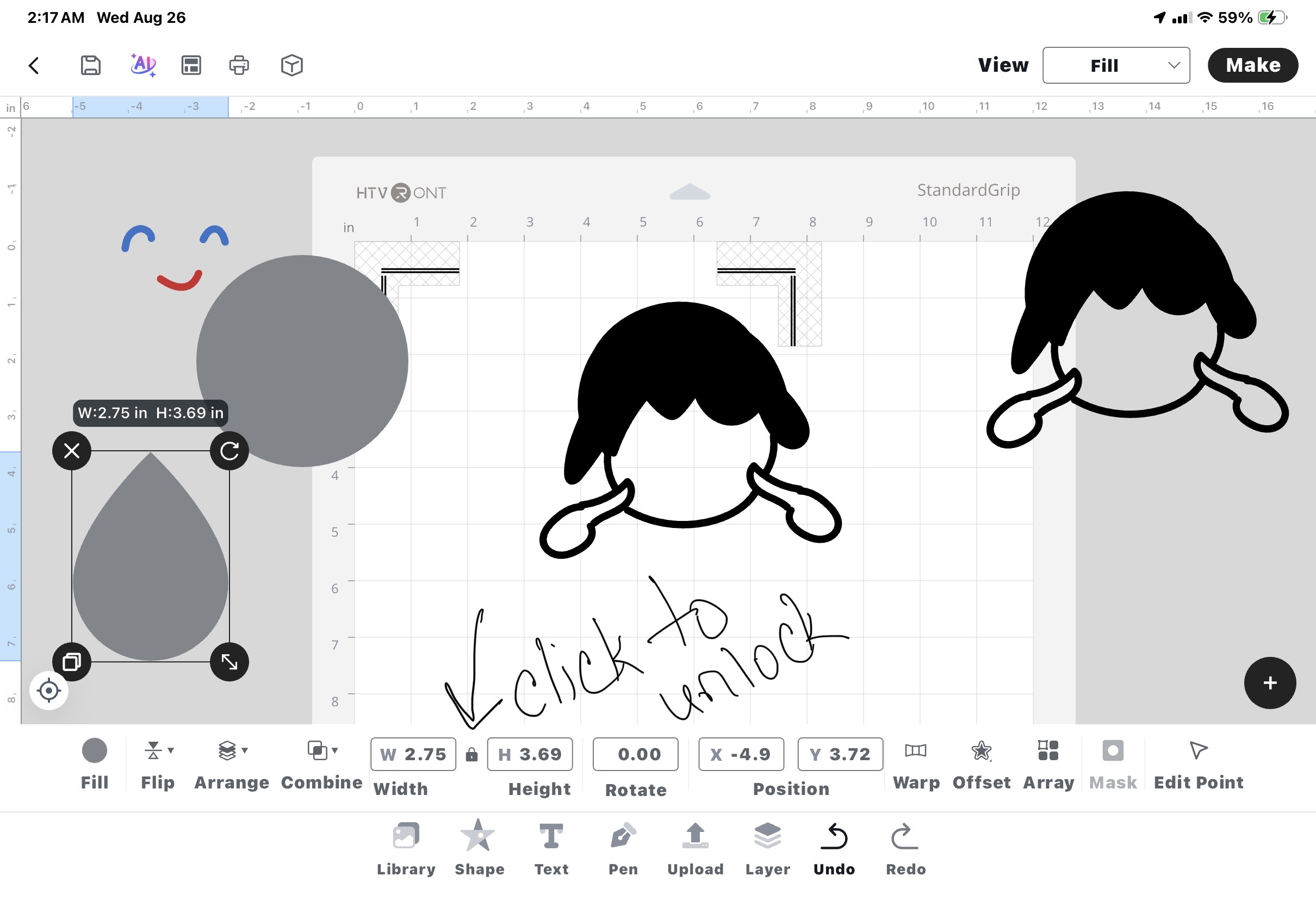Expand the Combine options dropdown
The image size is (1316, 907).
point(322,751)
